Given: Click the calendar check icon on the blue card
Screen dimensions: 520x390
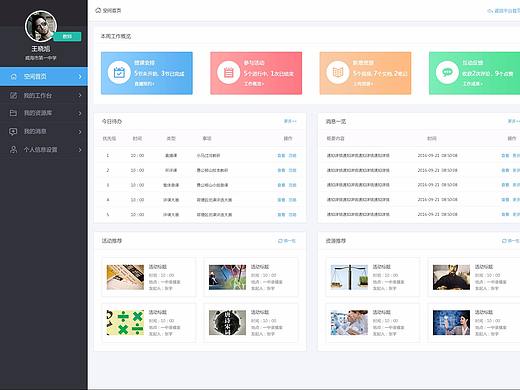Looking at the screenshot, I should coord(119,72).
